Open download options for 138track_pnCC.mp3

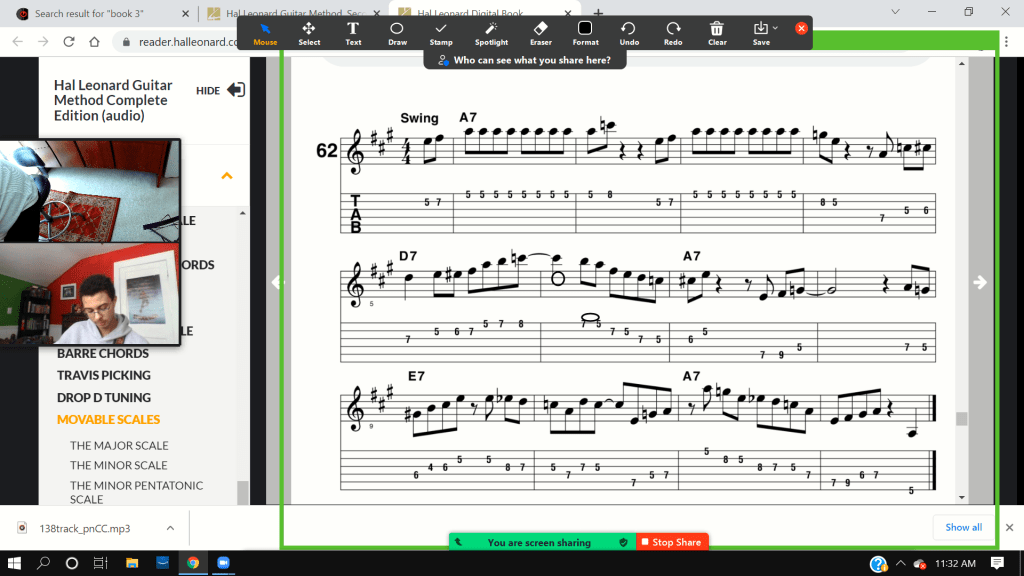point(170,528)
